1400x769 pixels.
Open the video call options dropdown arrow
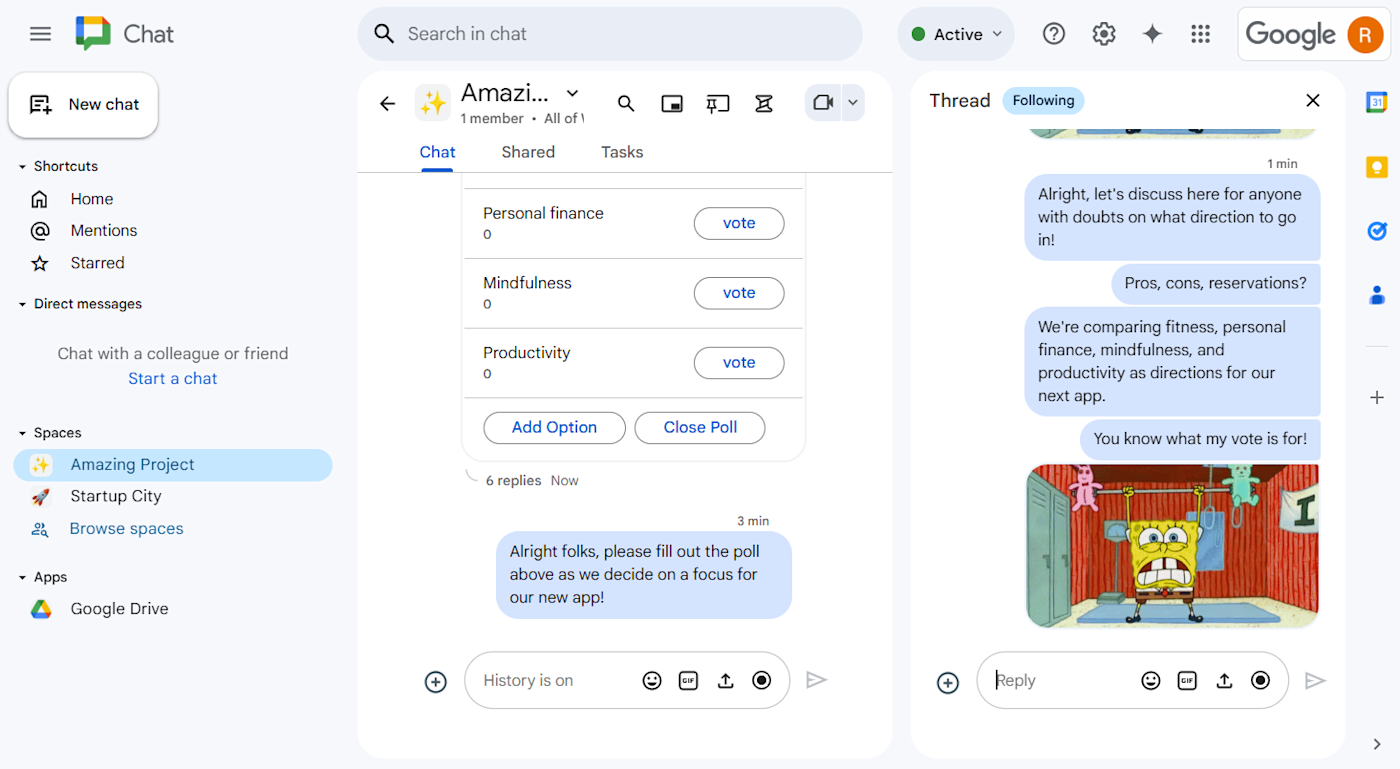point(853,103)
